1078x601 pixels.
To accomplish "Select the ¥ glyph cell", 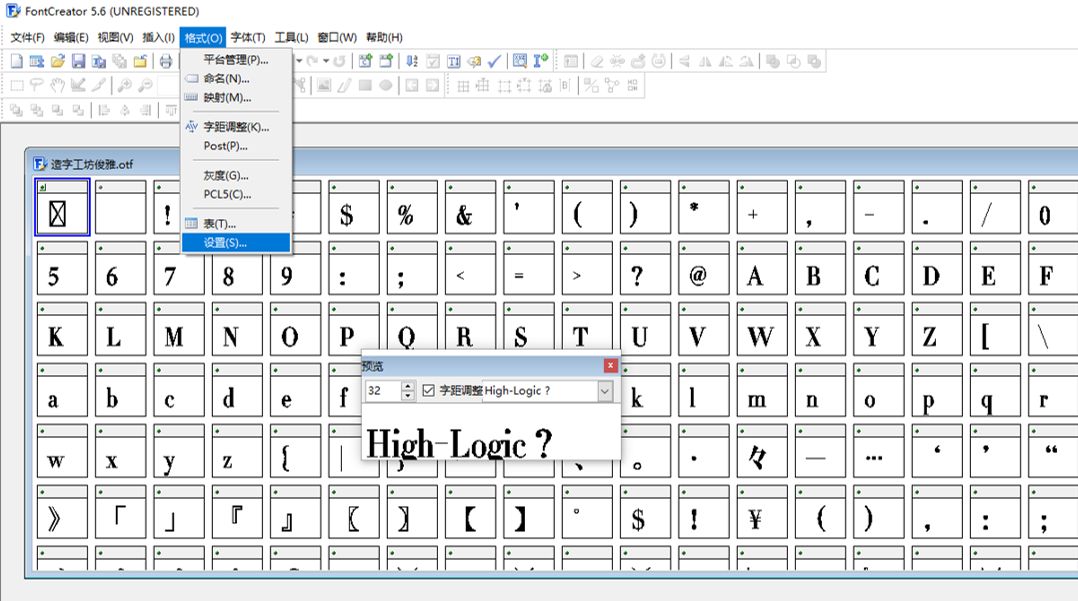I will click(x=762, y=512).
